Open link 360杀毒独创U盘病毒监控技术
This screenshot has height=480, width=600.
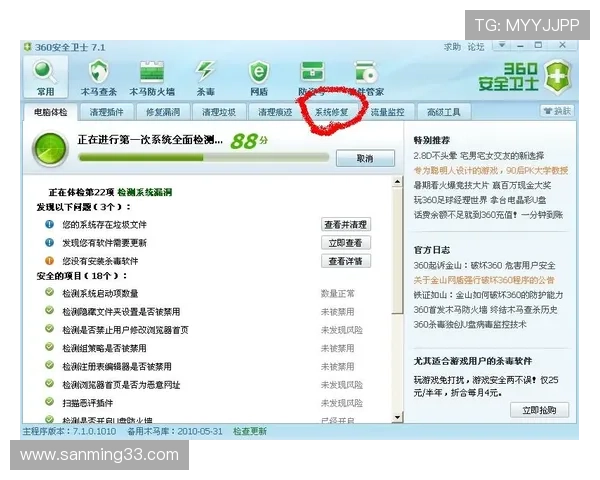[470, 324]
